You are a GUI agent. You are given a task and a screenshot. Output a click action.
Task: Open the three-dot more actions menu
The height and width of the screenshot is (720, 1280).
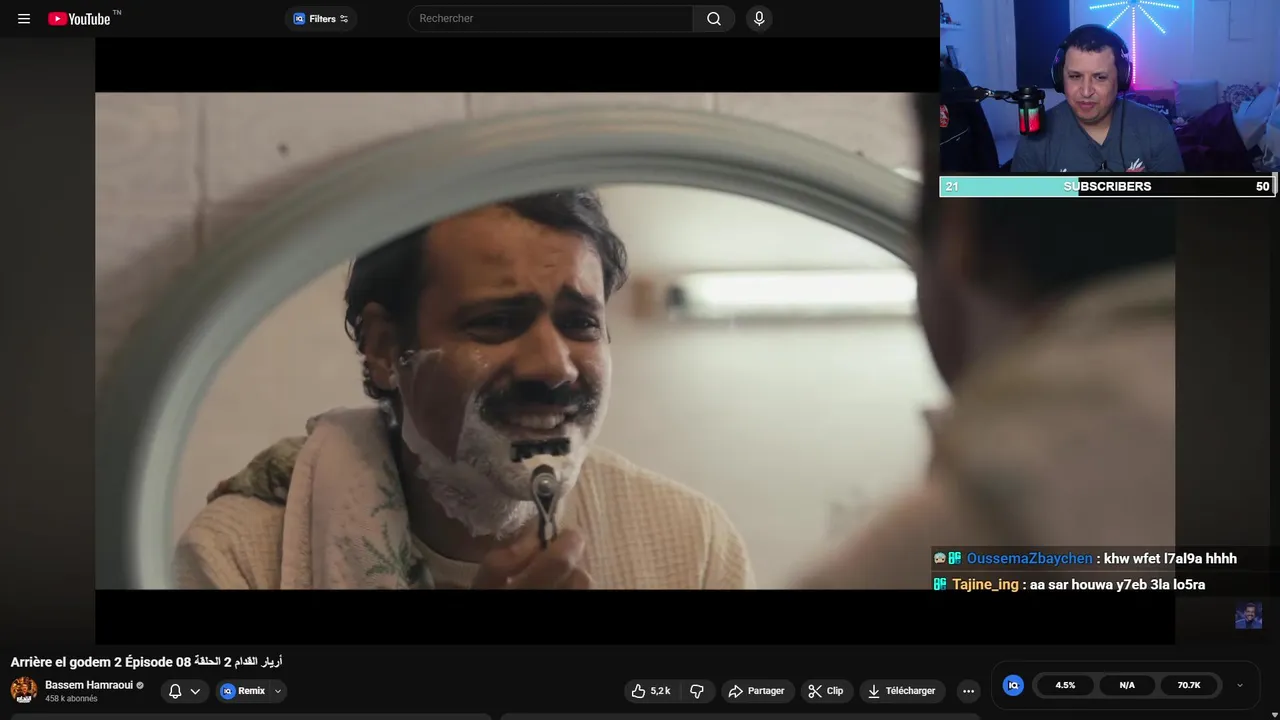pyautogui.click(x=968, y=691)
